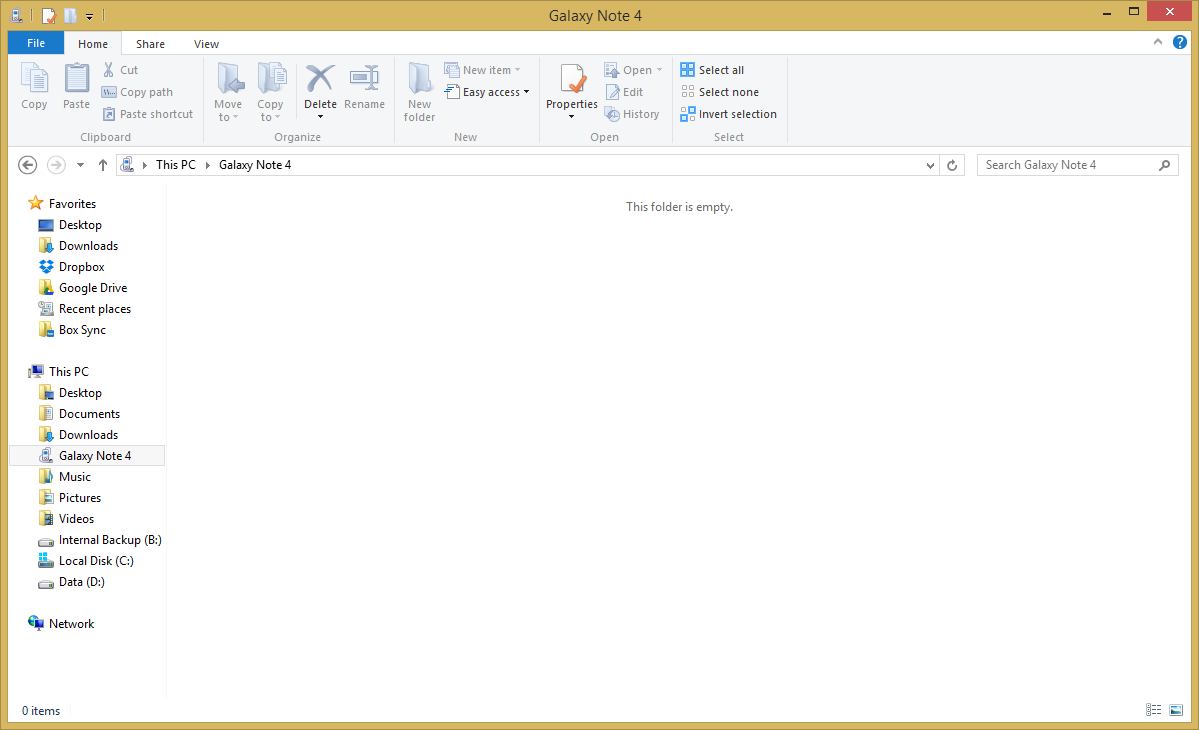The width and height of the screenshot is (1199, 730).
Task: Click the Paste shortcut button
Action: (x=148, y=114)
